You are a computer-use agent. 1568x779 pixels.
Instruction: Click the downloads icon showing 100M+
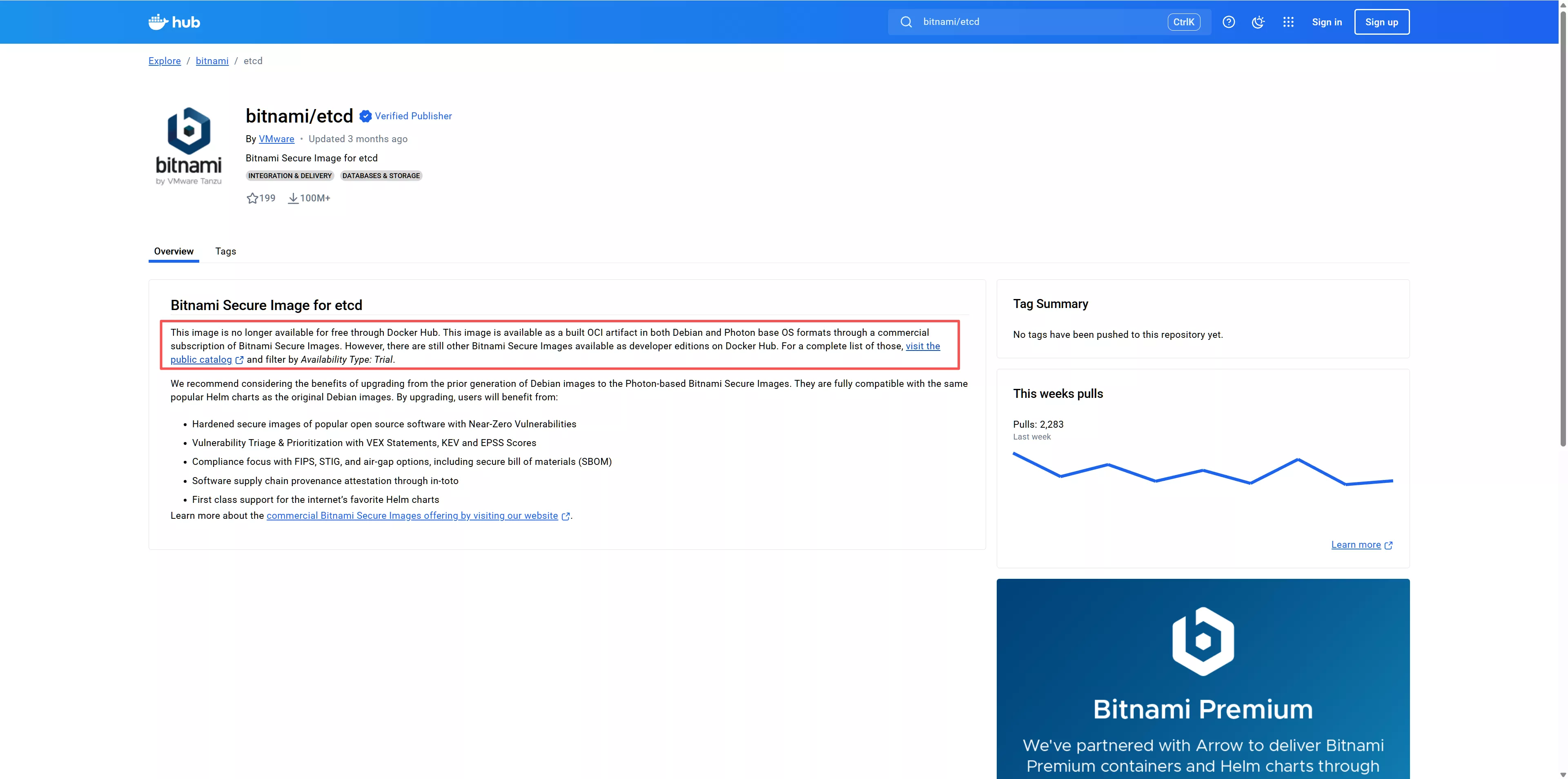click(x=293, y=198)
